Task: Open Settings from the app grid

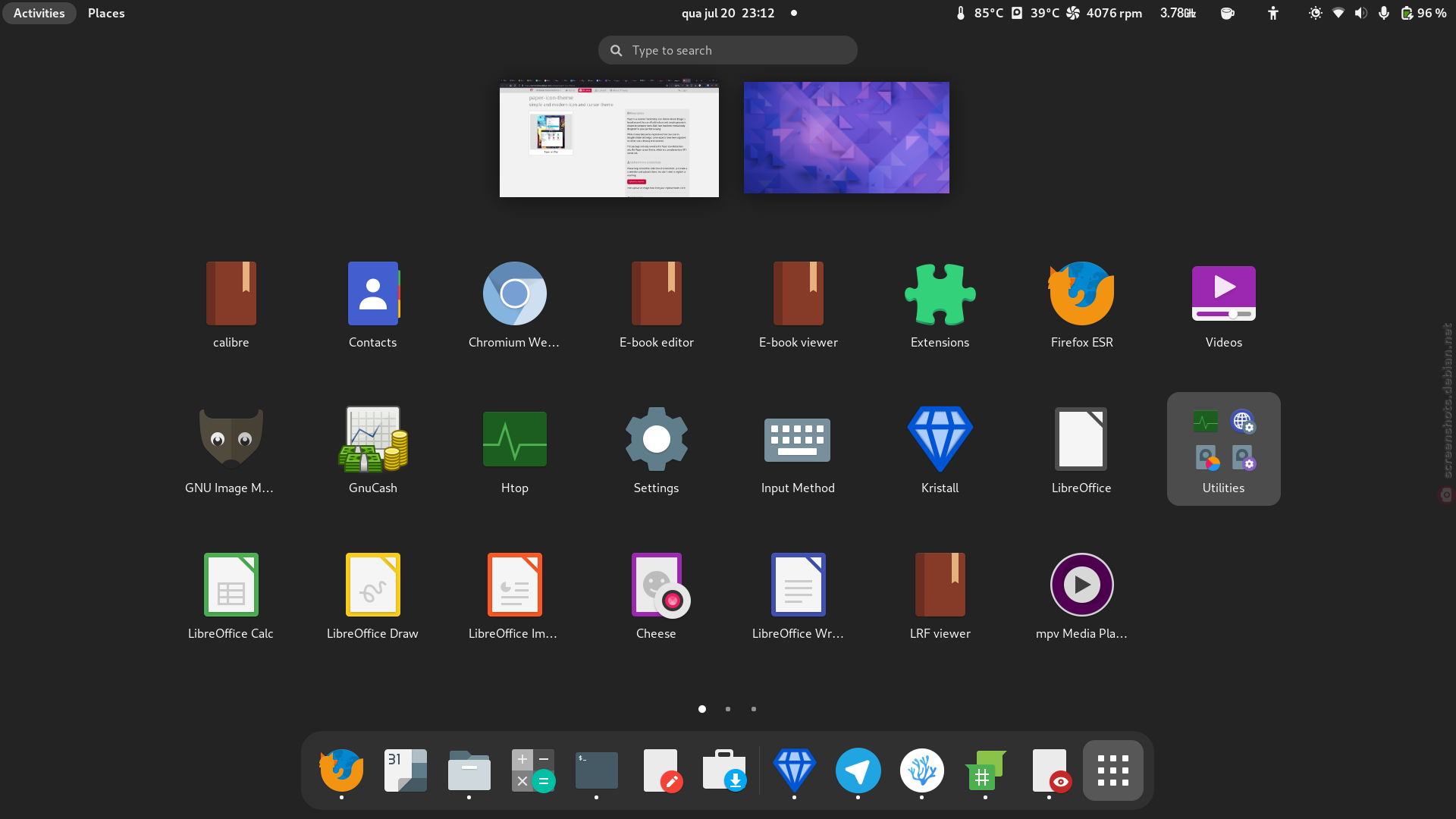Action: pyautogui.click(x=656, y=449)
